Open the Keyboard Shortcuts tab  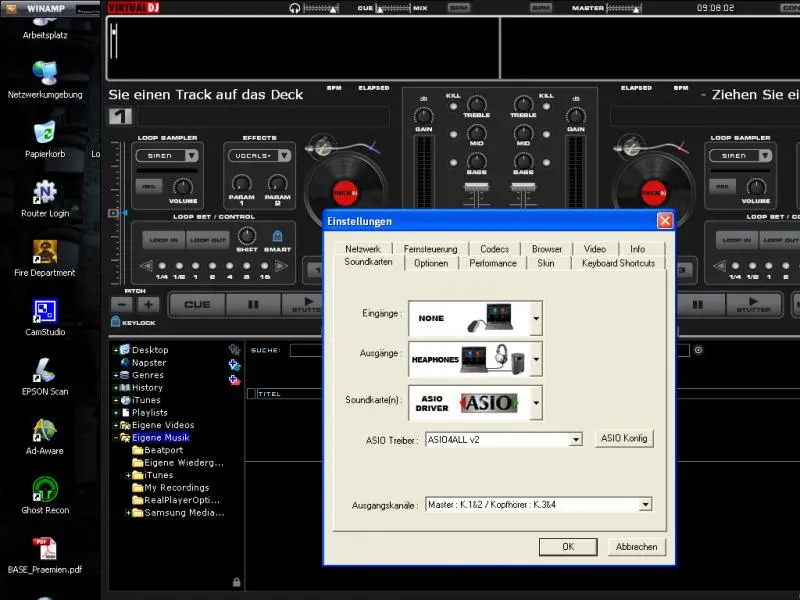618,263
